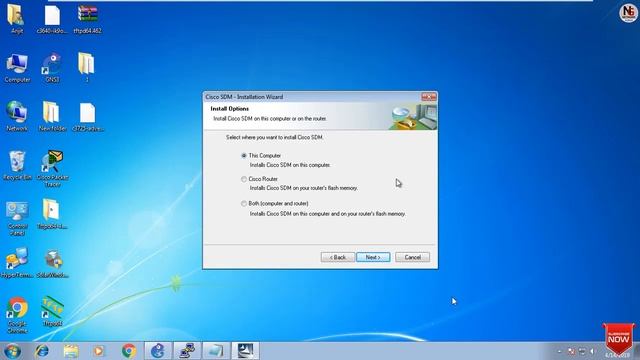Select the c3725 file icon
This screenshot has width=640, height=360.
click(88, 116)
